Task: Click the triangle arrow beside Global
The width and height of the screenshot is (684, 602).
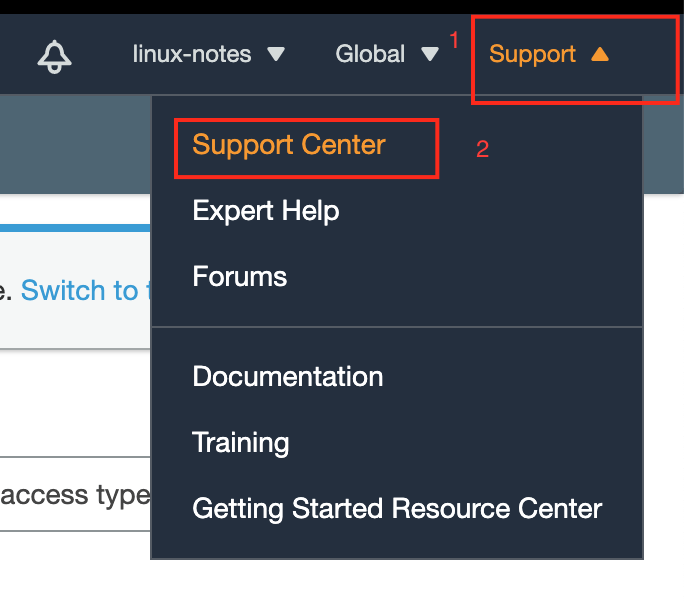Action: click(x=430, y=55)
